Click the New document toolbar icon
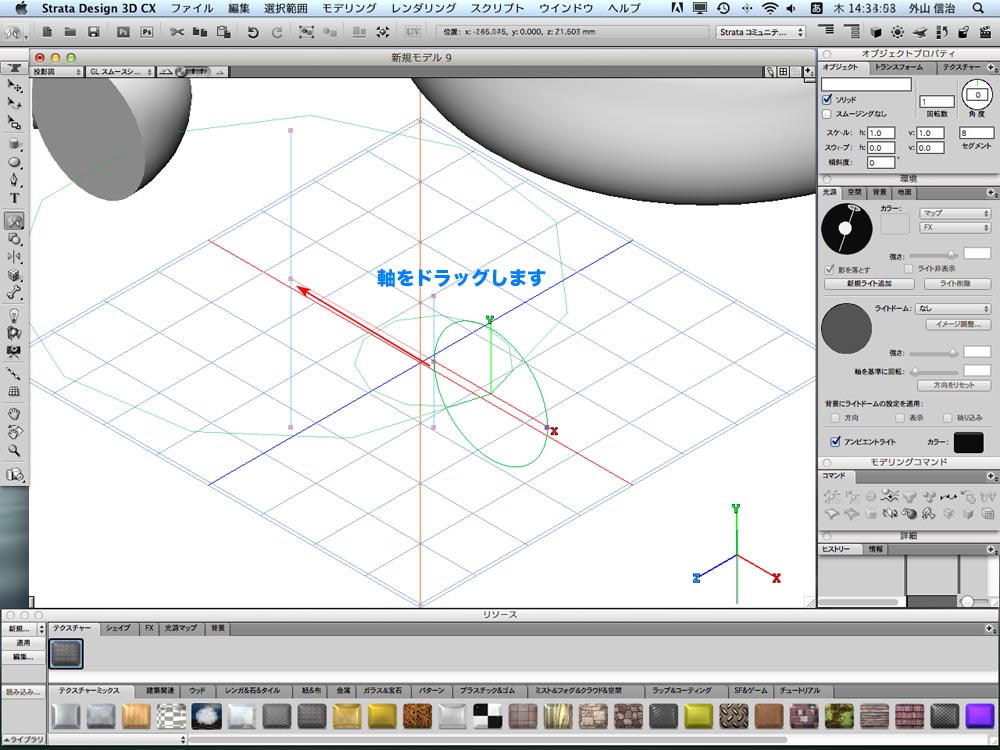The height and width of the screenshot is (750, 1000). click(x=47, y=32)
